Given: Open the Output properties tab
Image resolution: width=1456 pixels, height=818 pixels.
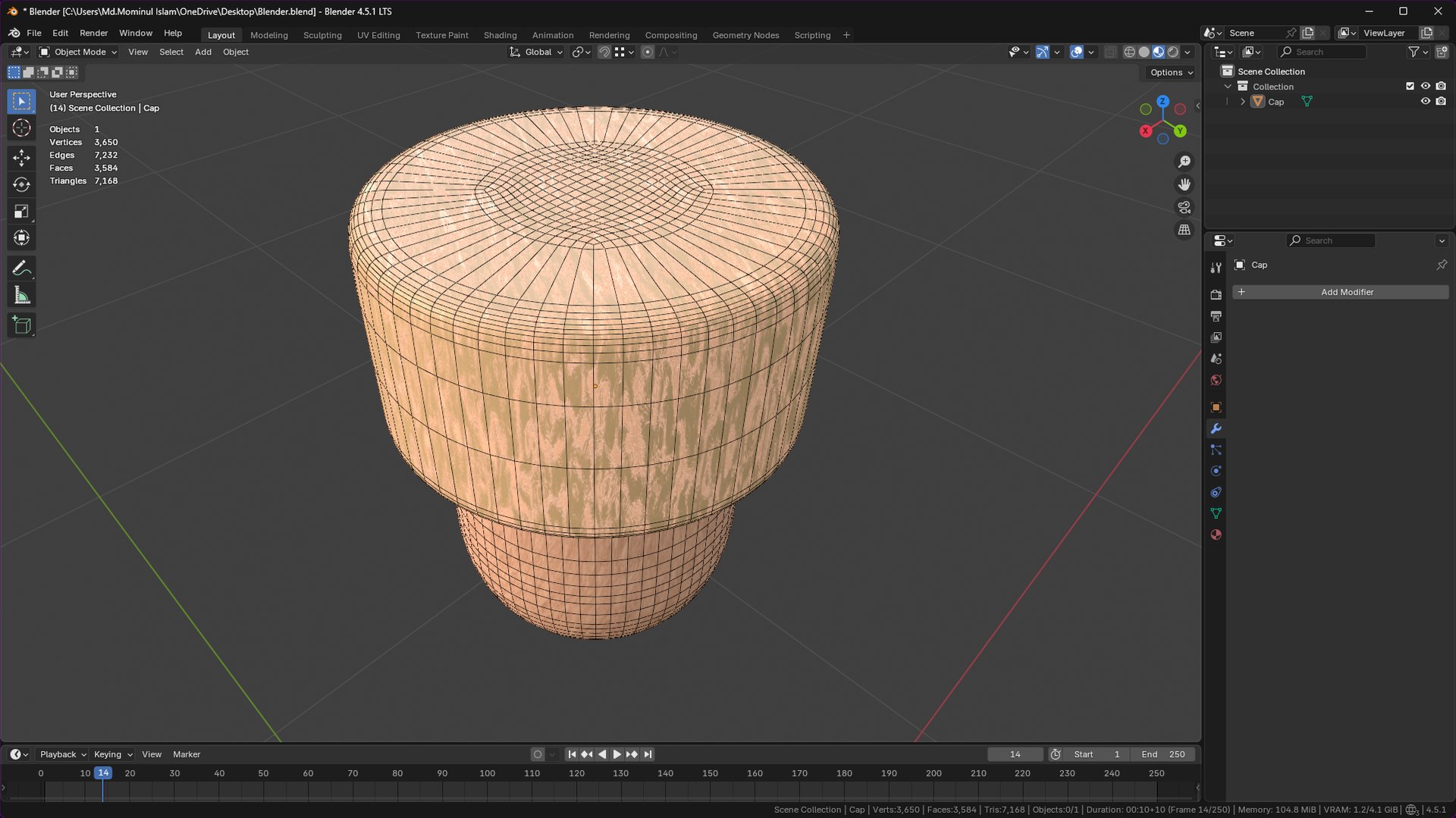Looking at the screenshot, I should tap(1216, 315).
